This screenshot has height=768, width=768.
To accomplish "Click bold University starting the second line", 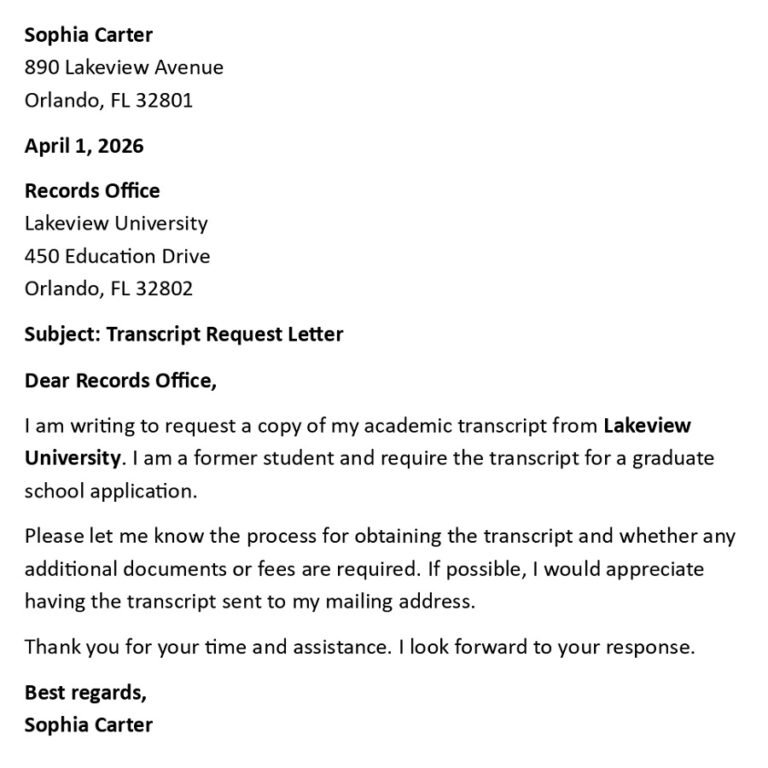I will click(x=72, y=459).
